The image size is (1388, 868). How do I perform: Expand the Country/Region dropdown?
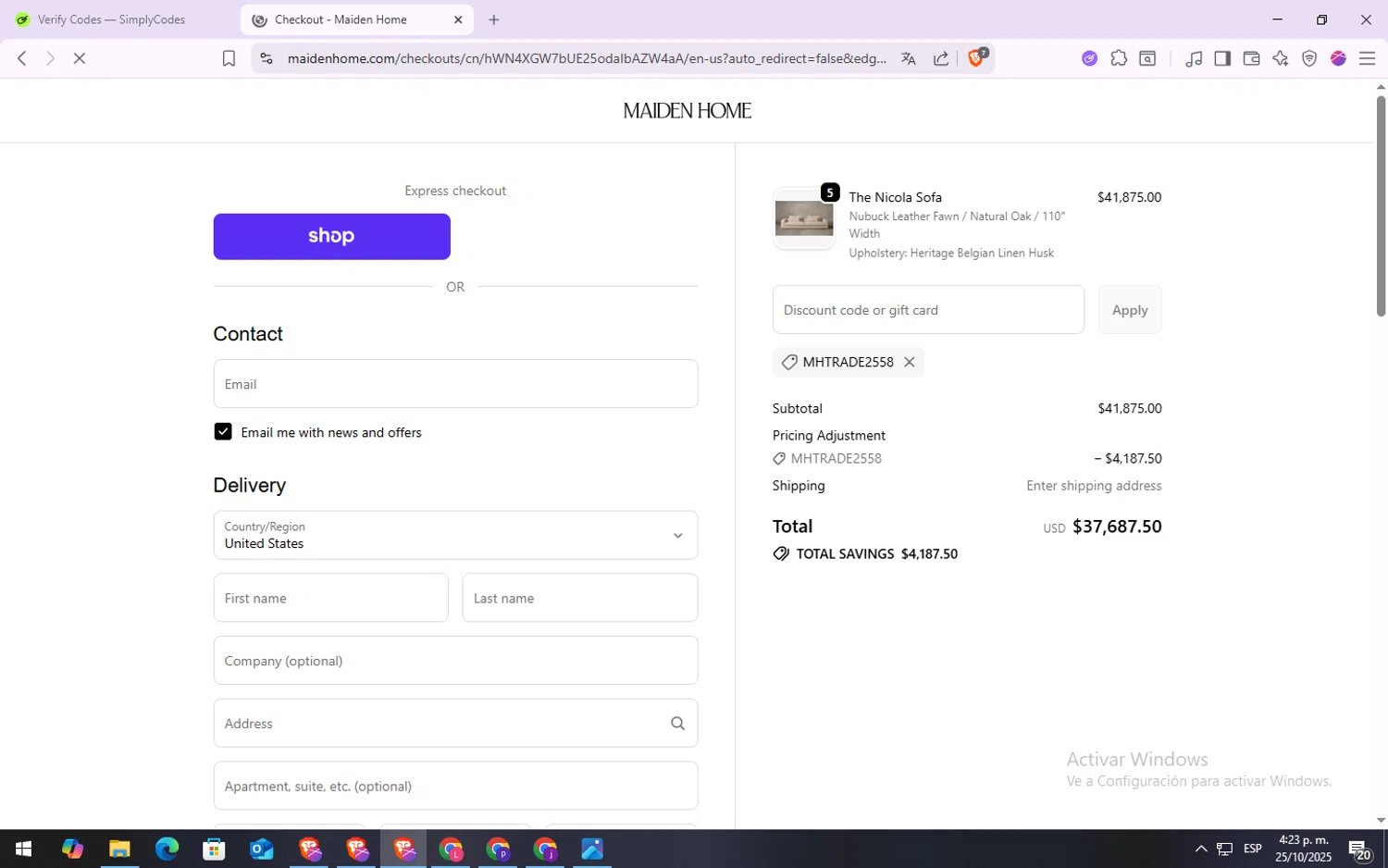pos(455,535)
